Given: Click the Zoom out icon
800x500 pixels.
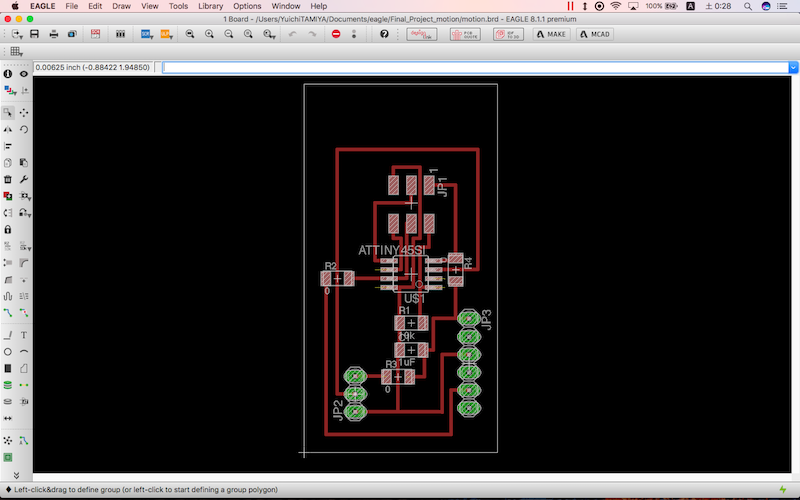Looking at the screenshot, I should coord(229,34).
